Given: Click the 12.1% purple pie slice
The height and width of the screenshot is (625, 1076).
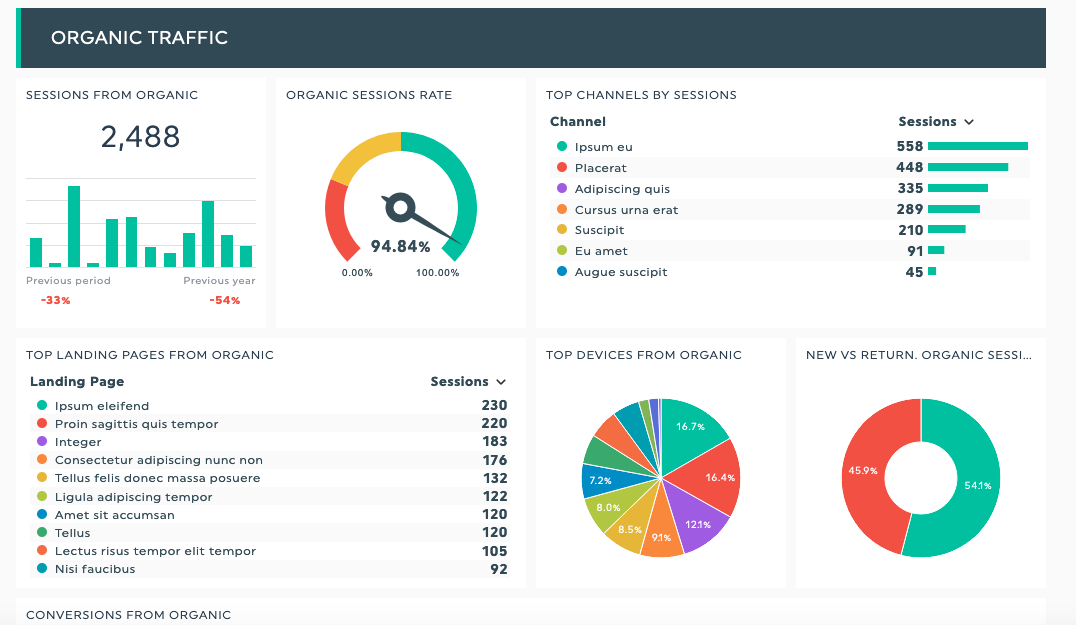Looking at the screenshot, I should coord(695,518).
